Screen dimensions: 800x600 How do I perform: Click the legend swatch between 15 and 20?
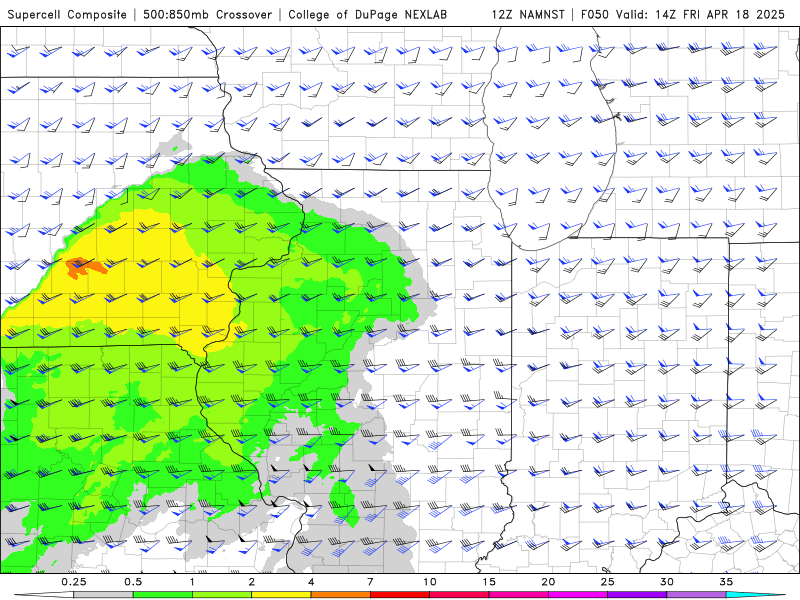518,595
